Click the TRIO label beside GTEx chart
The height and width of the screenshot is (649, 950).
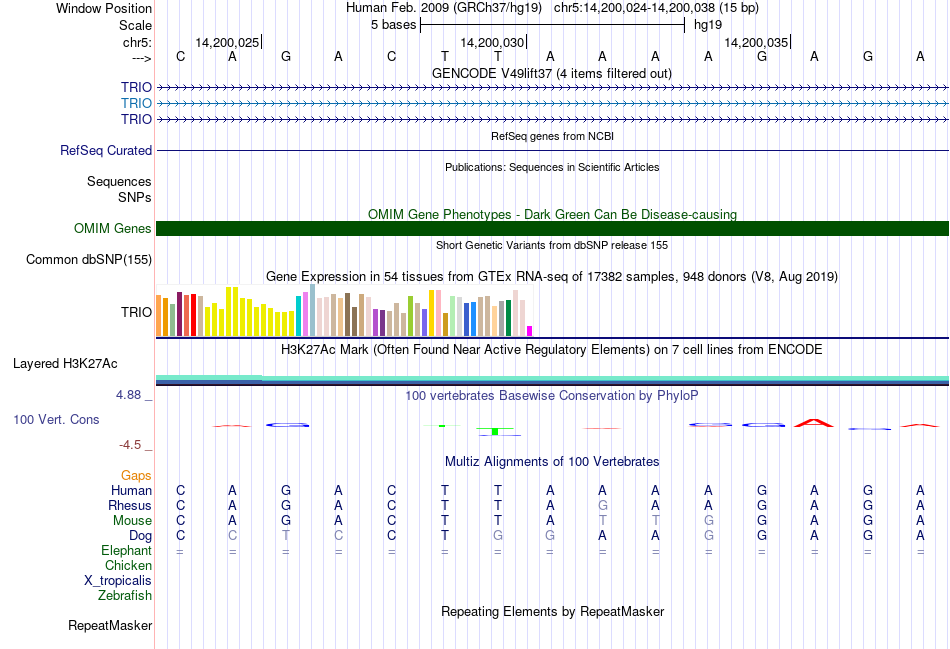point(136,312)
